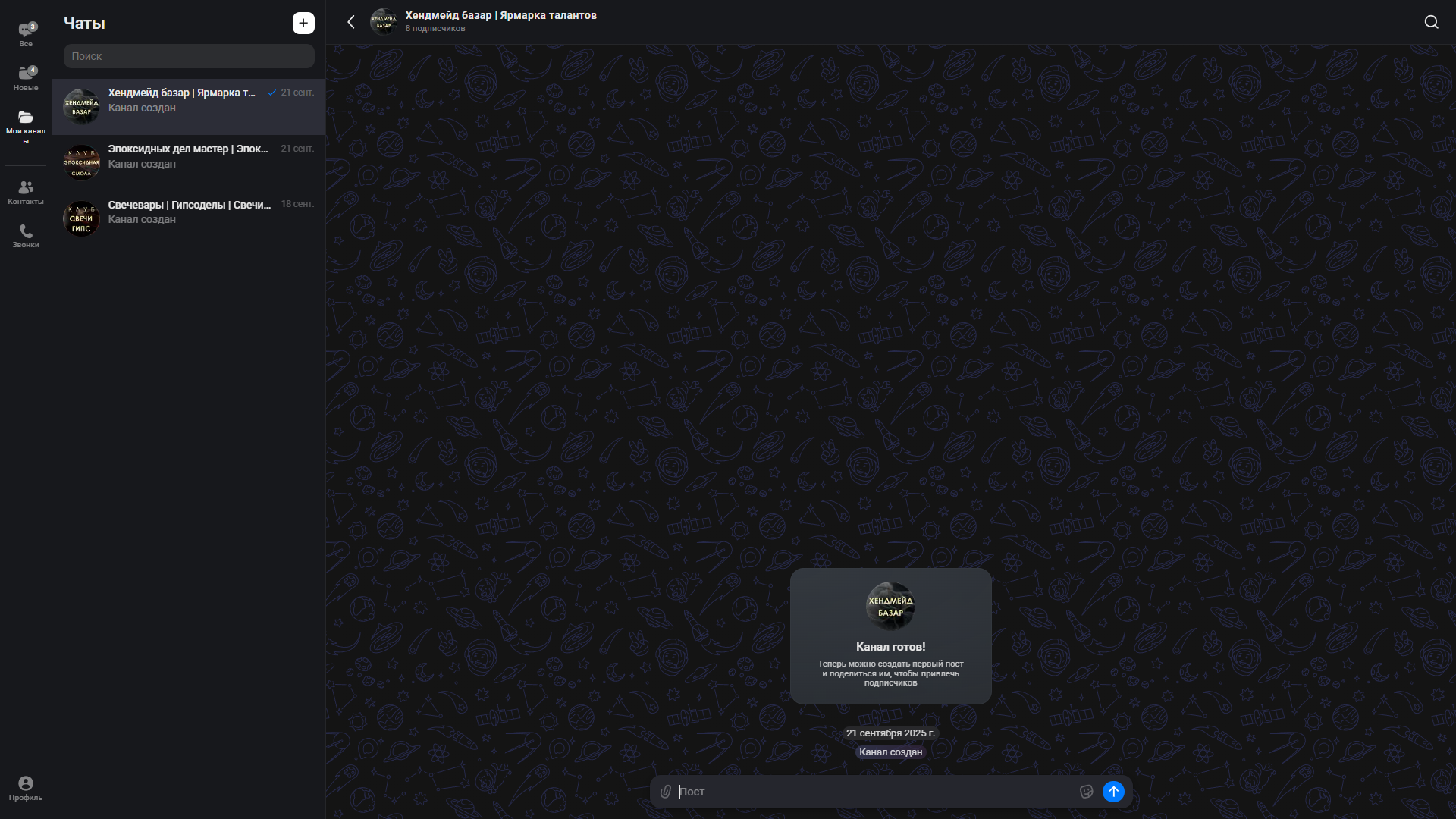This screenshot has height=819, width=1456.
Task: Open Контакты section in sidebar
Action: [x=26, y=192]
